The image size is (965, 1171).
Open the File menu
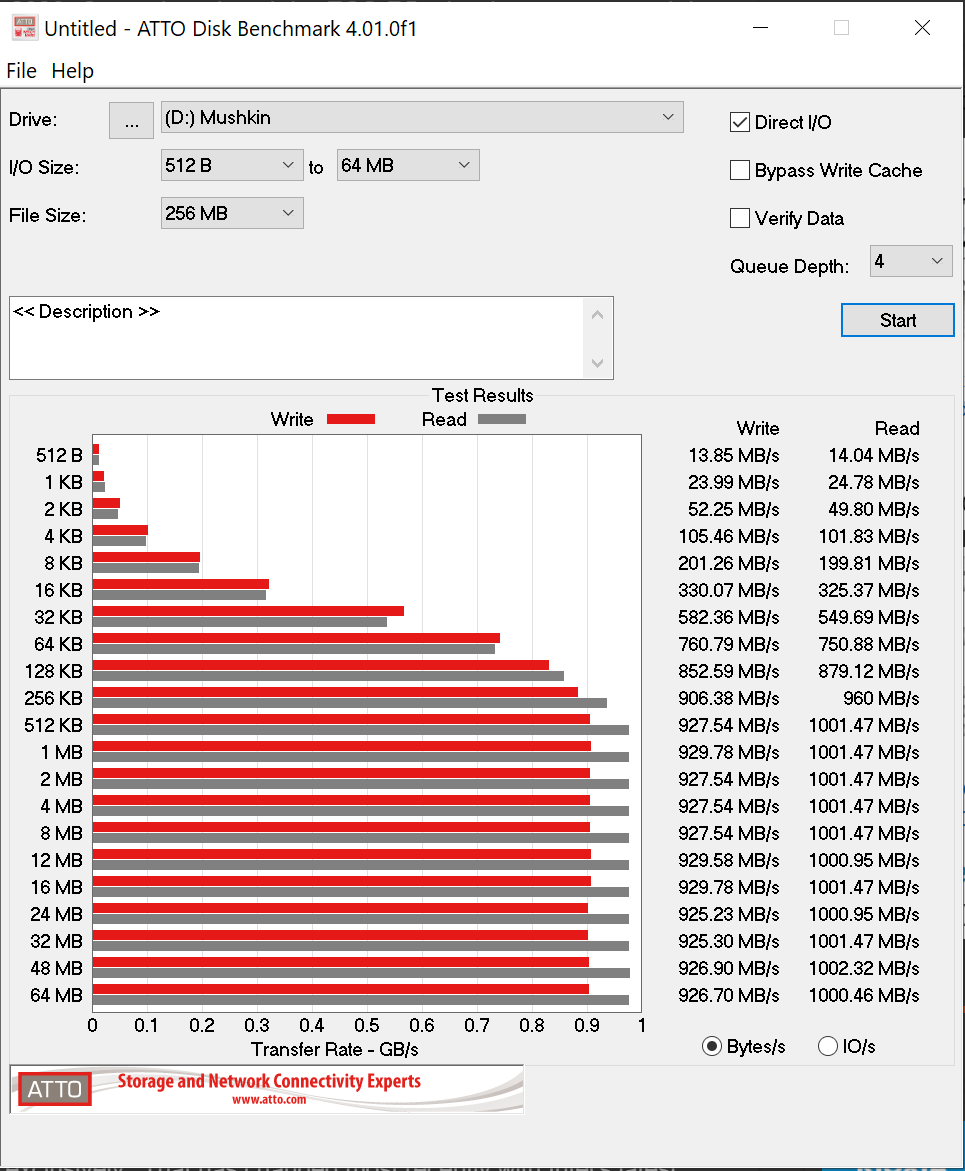[x=21, y=71]
